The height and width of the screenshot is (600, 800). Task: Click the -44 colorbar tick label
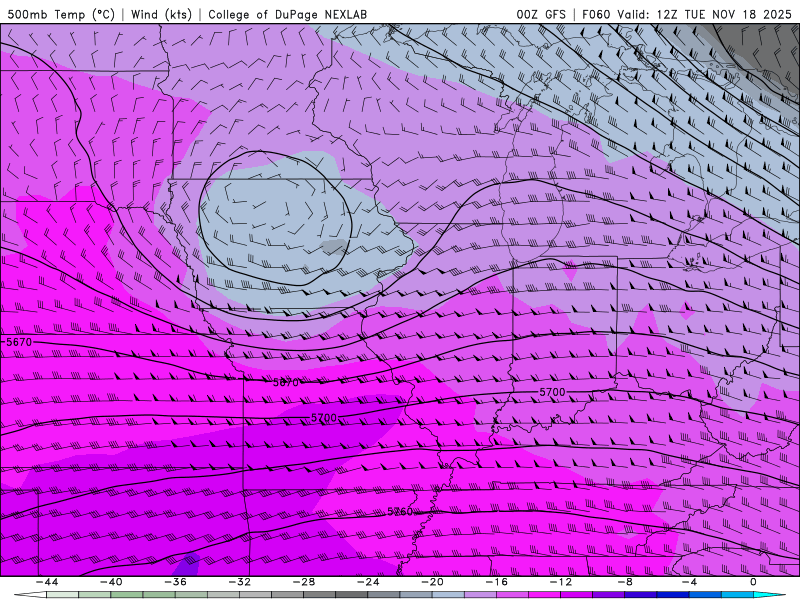coord(47,582)
